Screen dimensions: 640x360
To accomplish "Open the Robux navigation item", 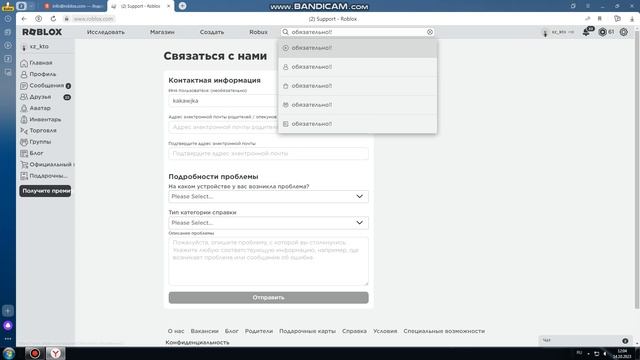I will click(x=258, y=32).
